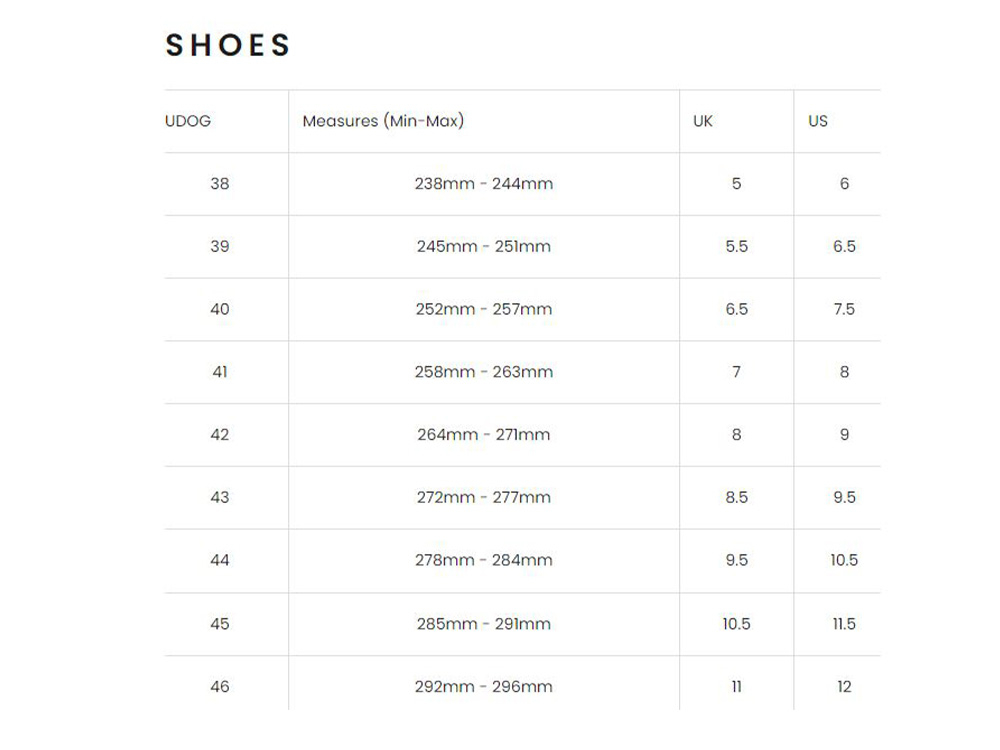Click the US column header
This screenshot has width=1000, height=750.
[x=818, y=121]
